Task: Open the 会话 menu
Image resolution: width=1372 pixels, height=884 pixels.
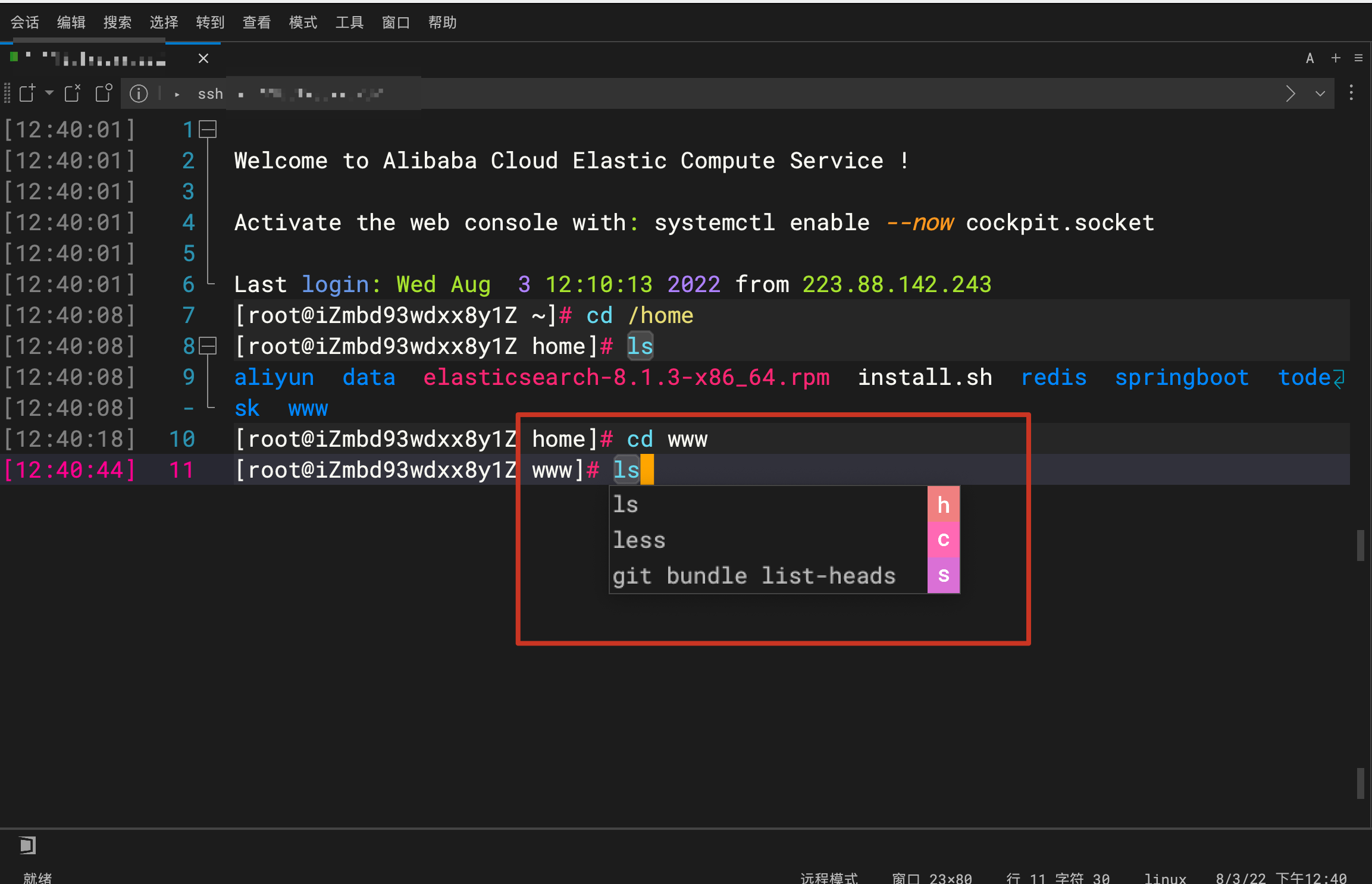Action: tap(24, 23)
